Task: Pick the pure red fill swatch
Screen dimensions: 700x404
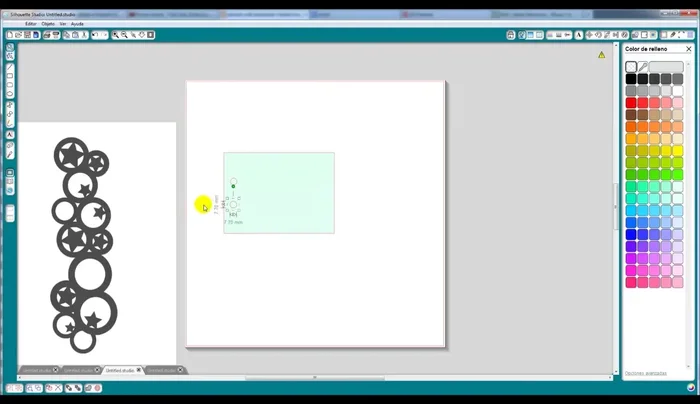Action: point(631,102)
